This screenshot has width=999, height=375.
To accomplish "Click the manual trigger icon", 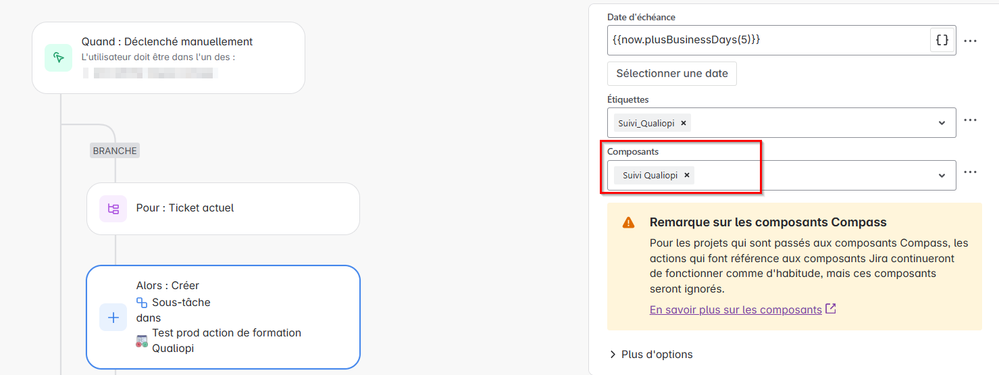I will (58, 58).
